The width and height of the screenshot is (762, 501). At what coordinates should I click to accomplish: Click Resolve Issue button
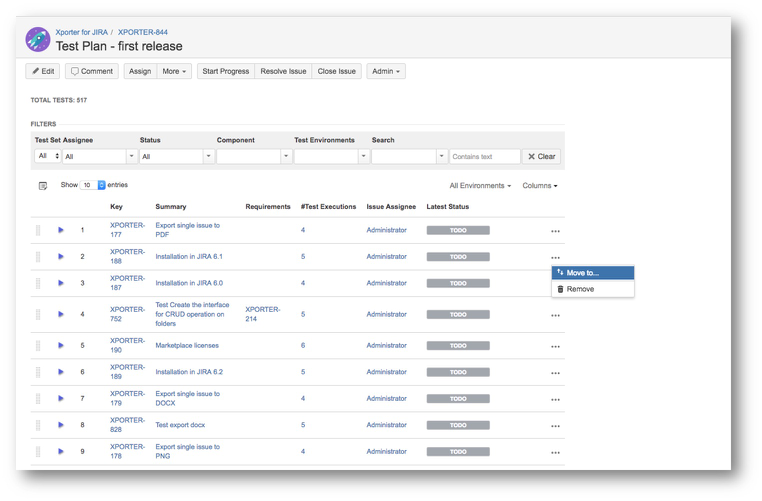(x=283, y=71)
